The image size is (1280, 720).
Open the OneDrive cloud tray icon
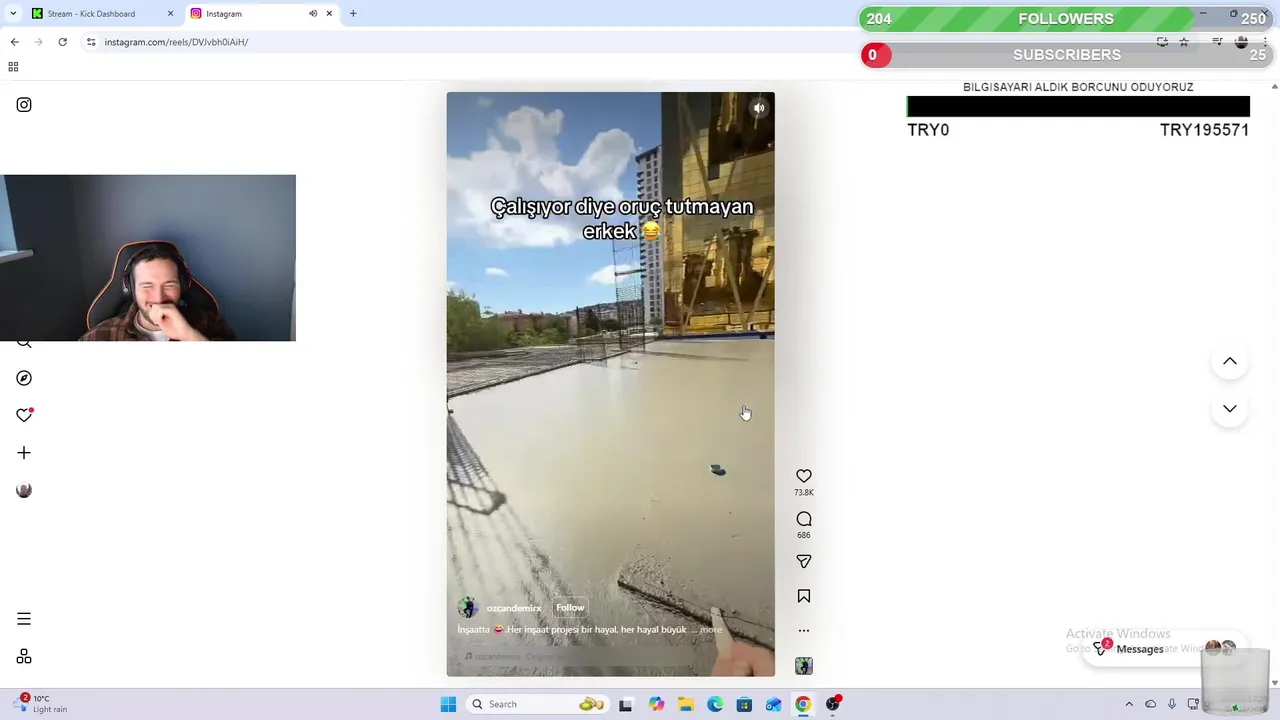pyautogui.click(x=1151, y=704)
